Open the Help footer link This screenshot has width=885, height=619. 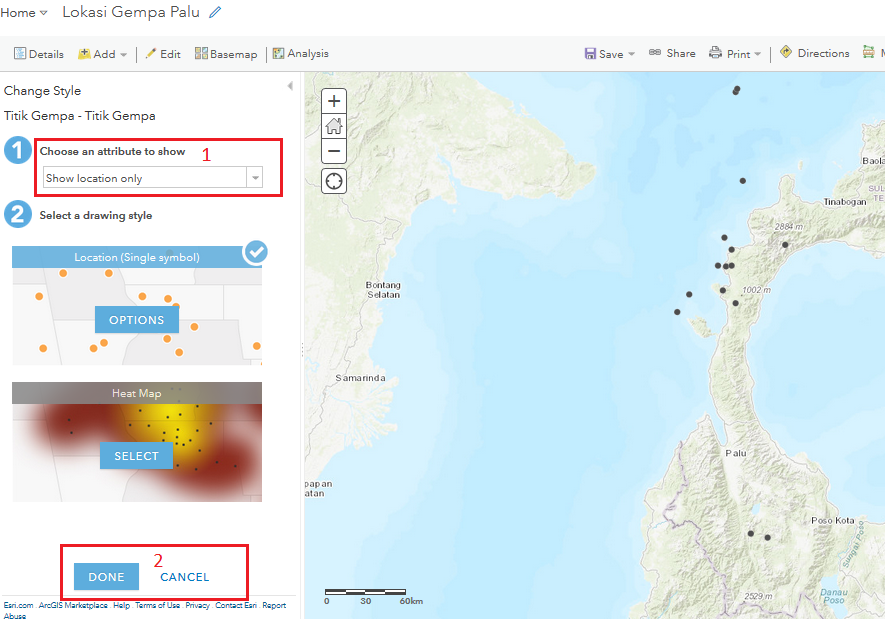(121, 605)
